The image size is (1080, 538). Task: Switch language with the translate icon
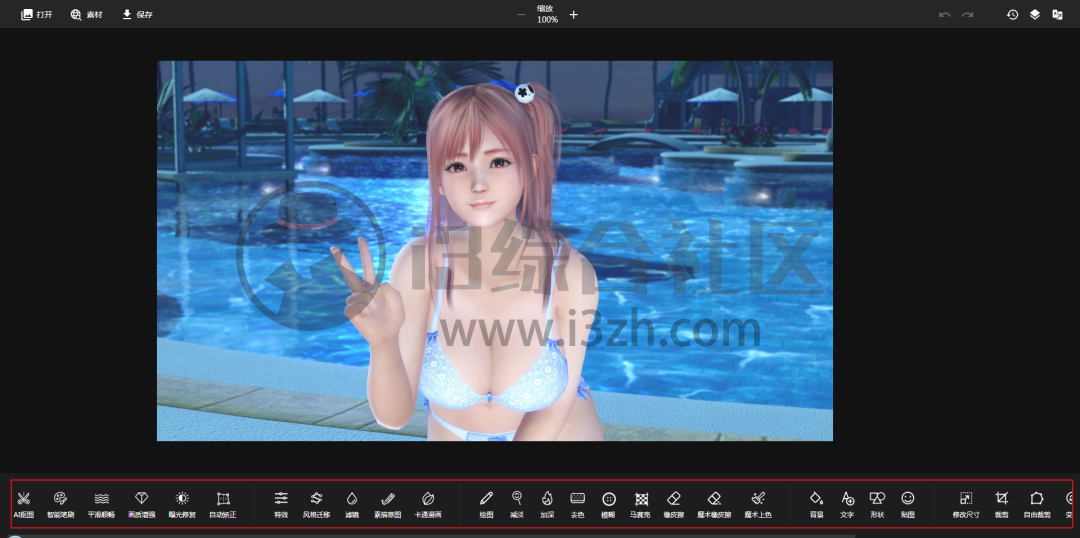pos(1057,14)
